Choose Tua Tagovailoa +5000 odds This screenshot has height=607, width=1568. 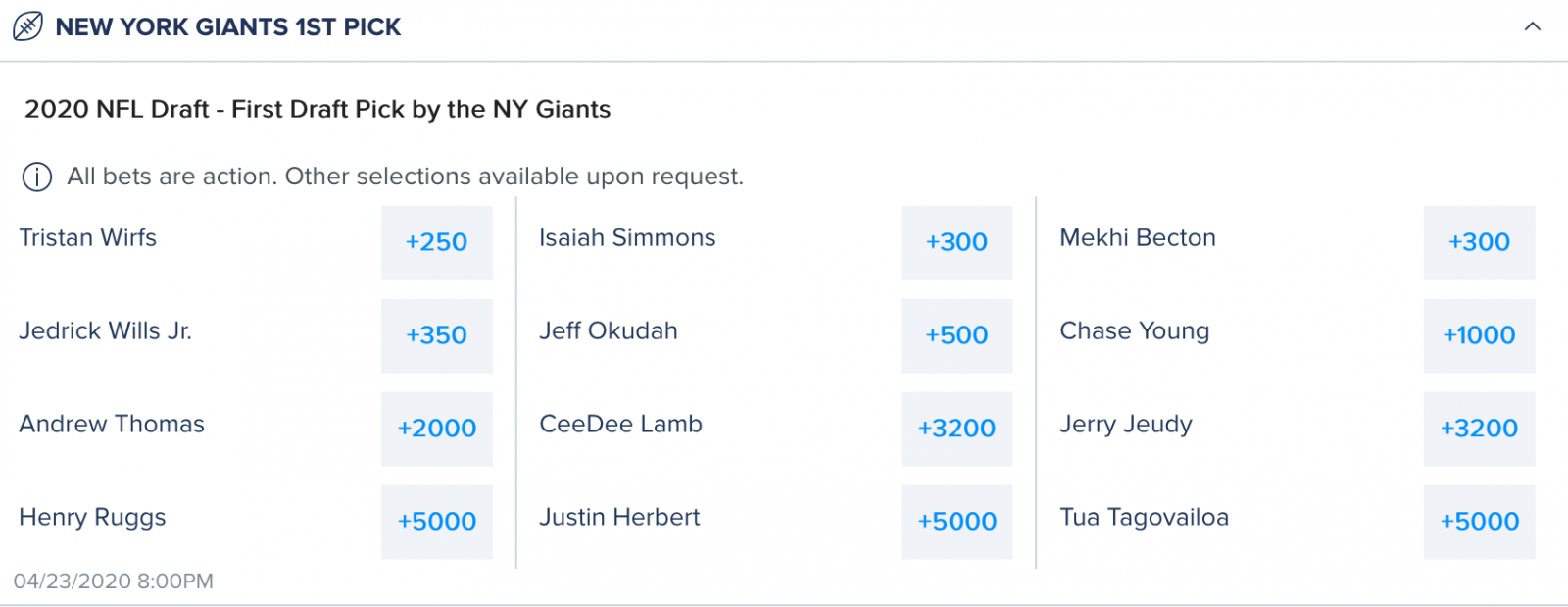pos(1479,522)
